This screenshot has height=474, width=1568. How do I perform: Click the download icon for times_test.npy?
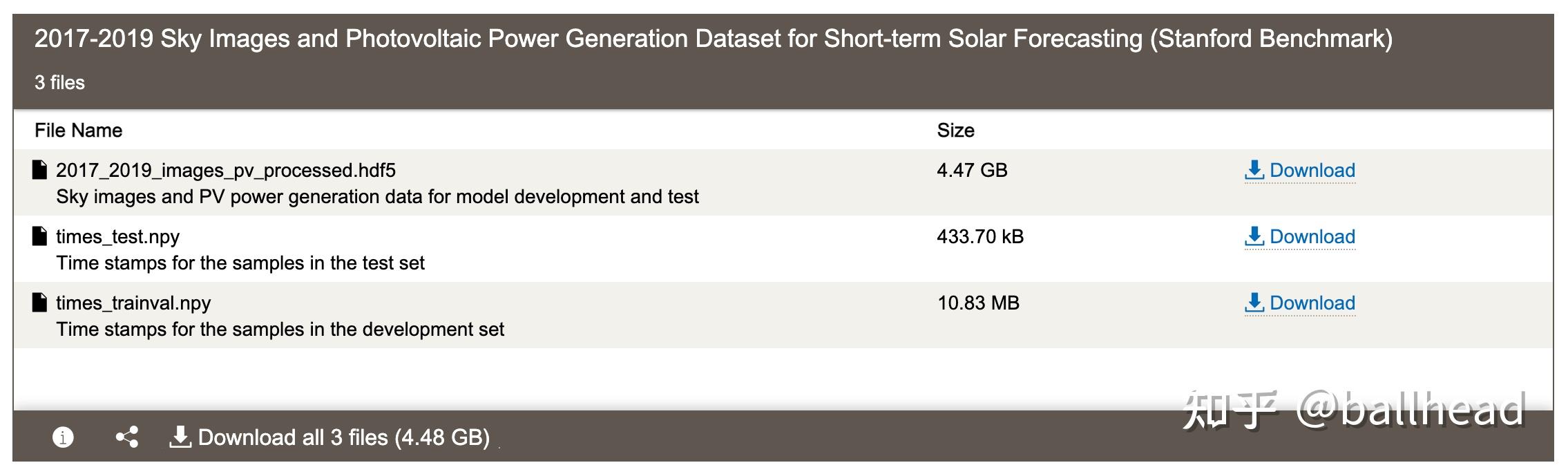(1253, 236)
